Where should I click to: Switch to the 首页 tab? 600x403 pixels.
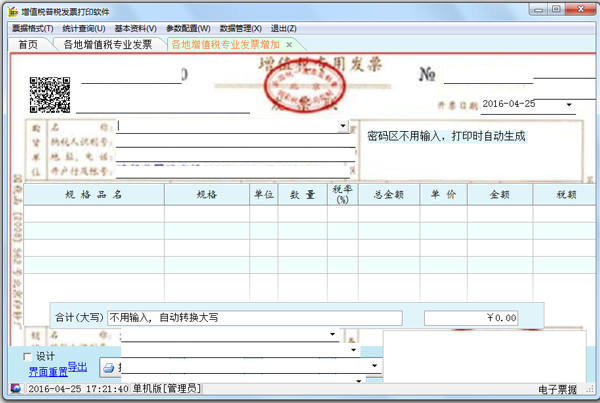pos(28,45)
